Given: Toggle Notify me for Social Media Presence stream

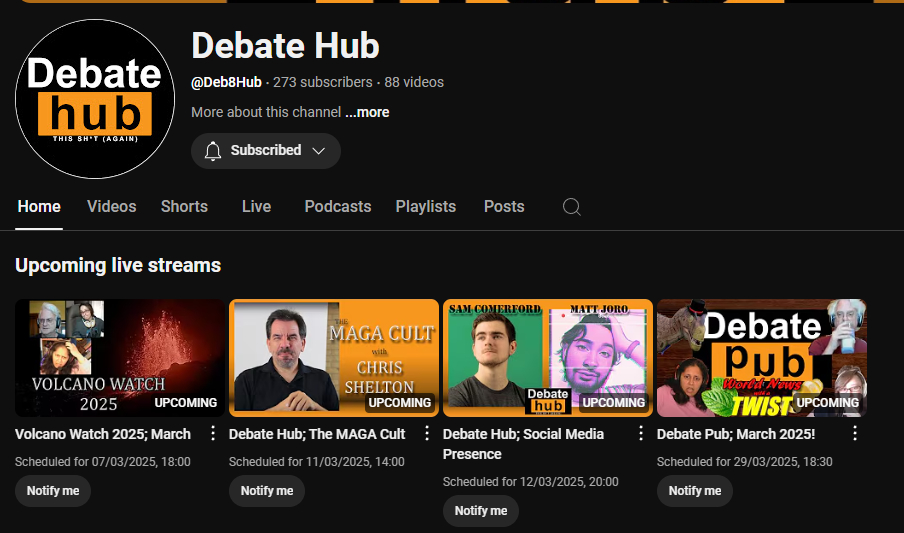Looking at the screenshot, I should pyautogui.click(x=481, y=511).
